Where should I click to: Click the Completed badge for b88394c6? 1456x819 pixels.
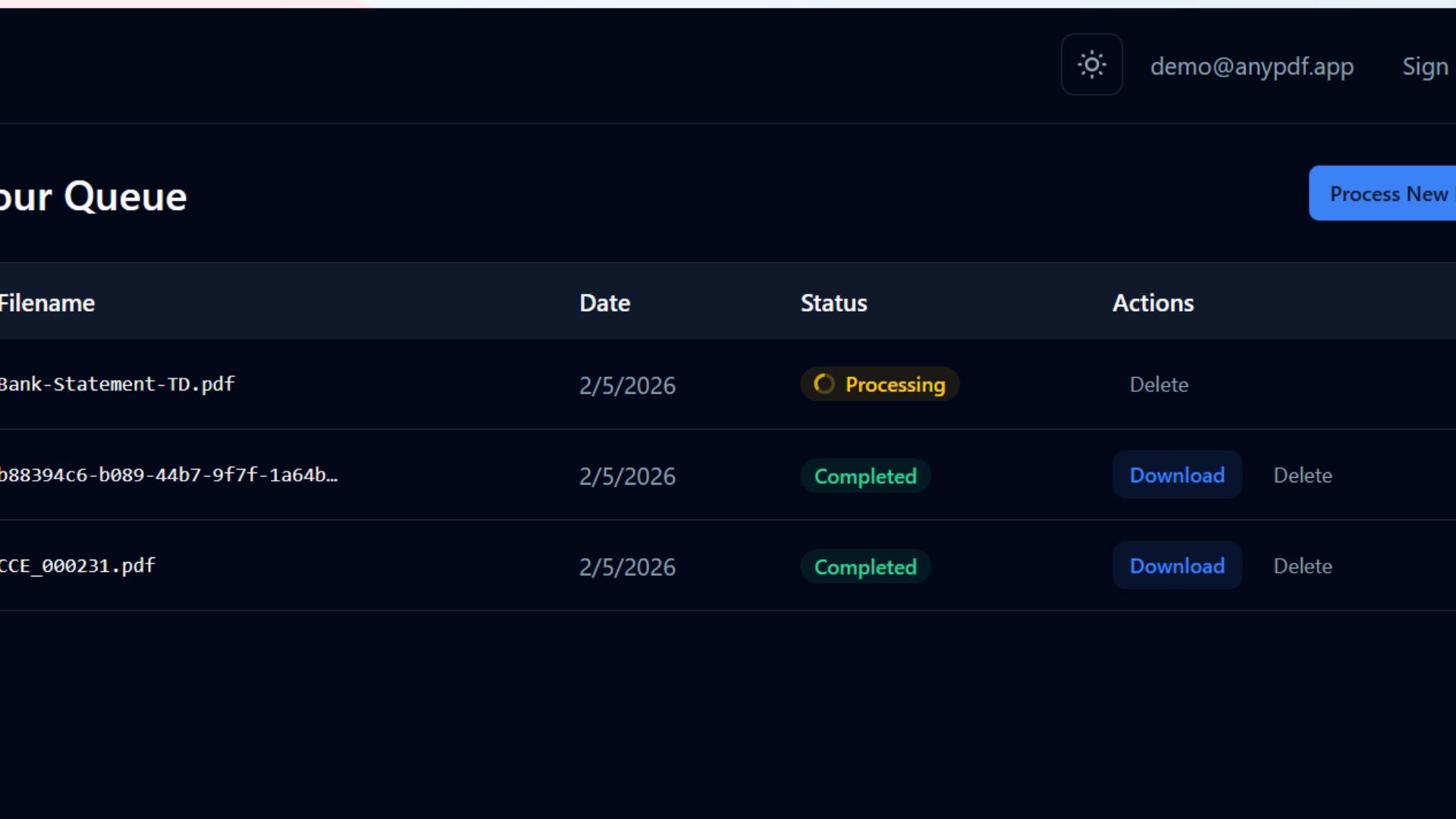click(x=865, y=475)
